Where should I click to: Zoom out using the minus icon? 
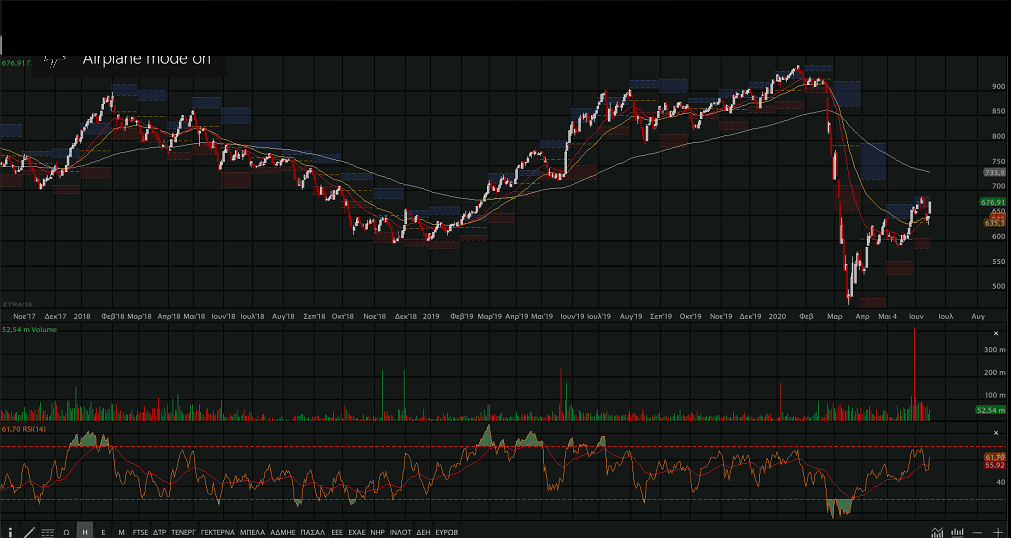pyautogui.click(x=977, y=531)
